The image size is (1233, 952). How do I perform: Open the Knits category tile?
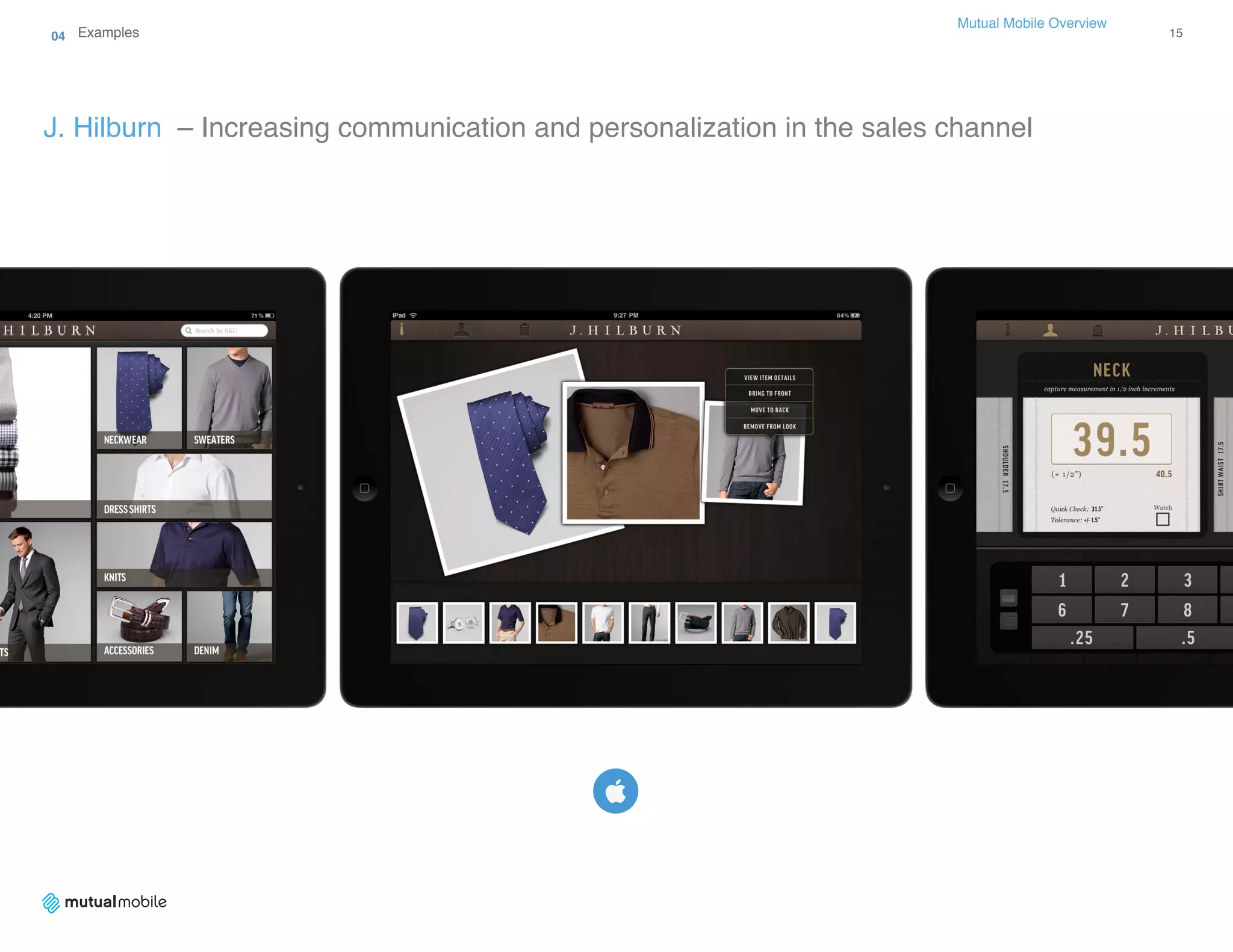184,554
